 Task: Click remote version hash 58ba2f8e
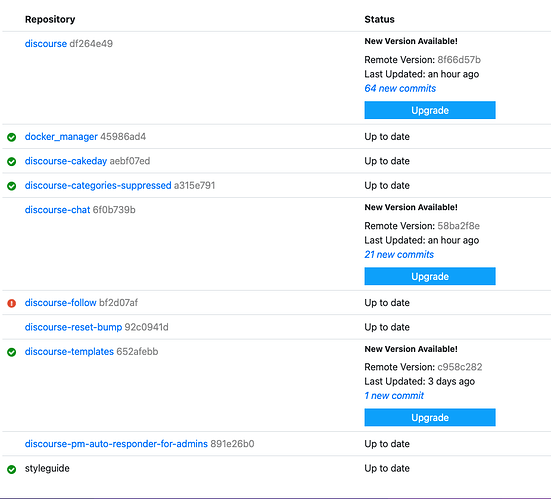click(459, 226)
